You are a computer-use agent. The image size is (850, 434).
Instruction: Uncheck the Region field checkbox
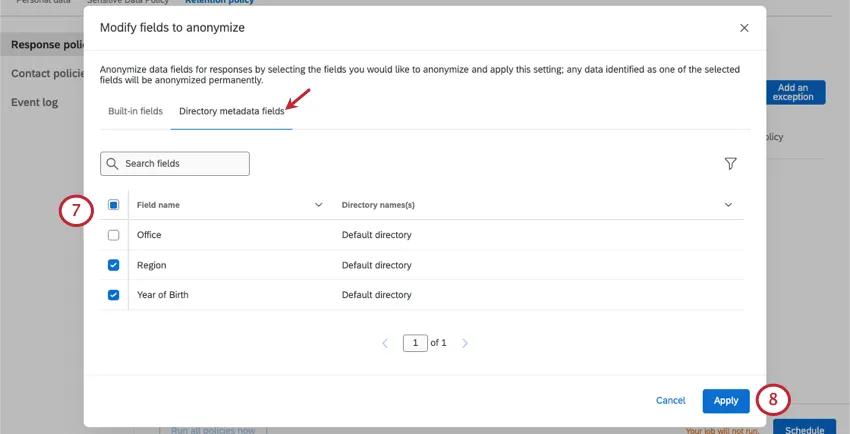tap(114, 265)
